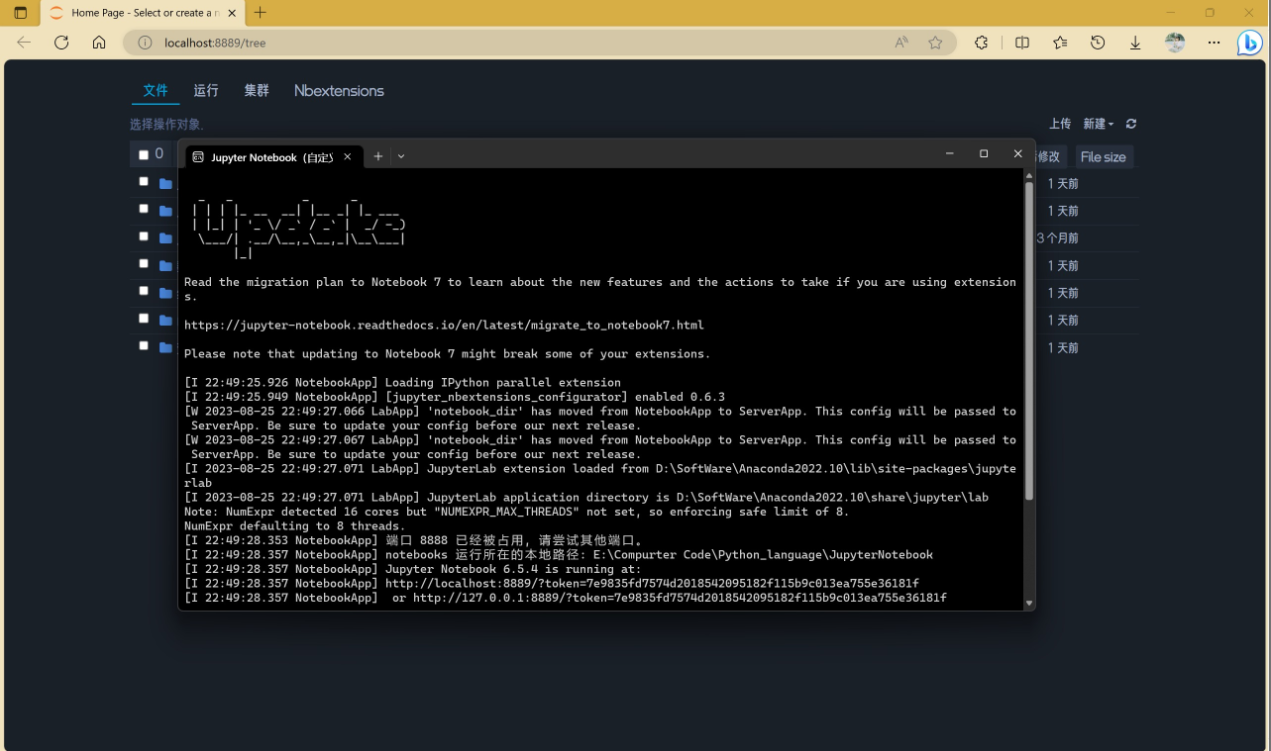Open new terminal tab with plus icon
Viewport: 1271px width, 751px height.
(x=378, y=156)
